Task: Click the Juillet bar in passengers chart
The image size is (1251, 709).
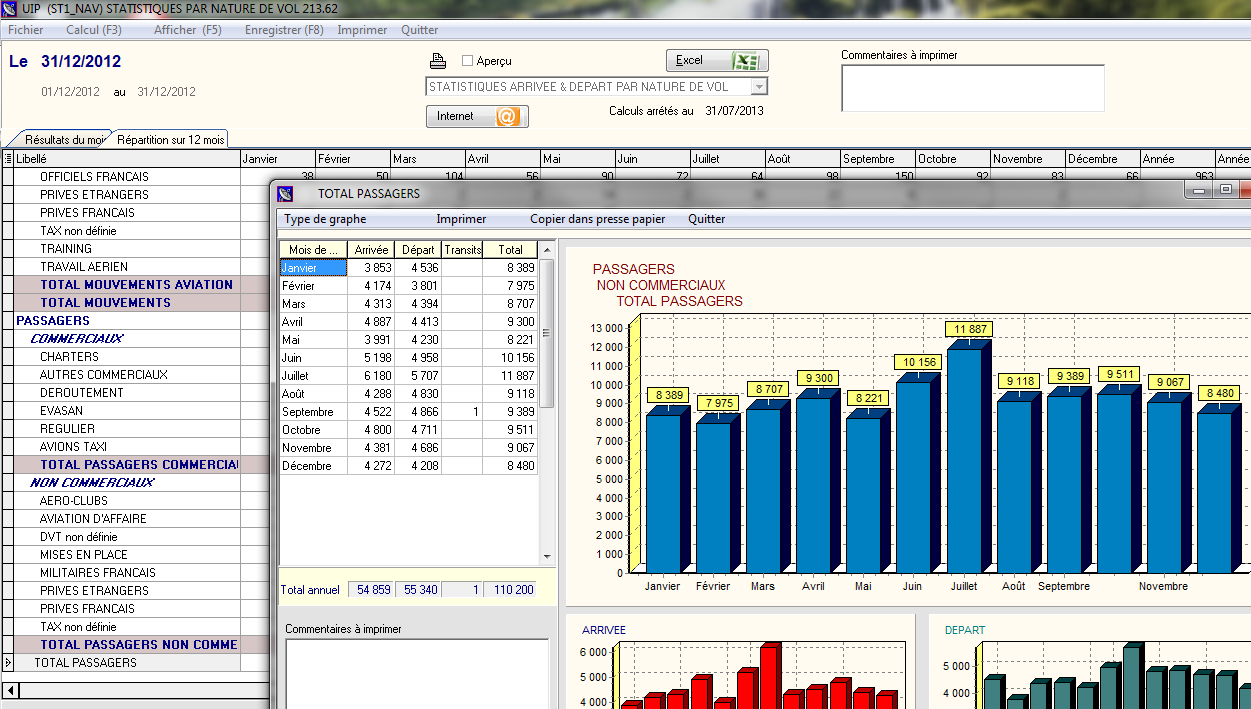Action: (x=964, y=460)
